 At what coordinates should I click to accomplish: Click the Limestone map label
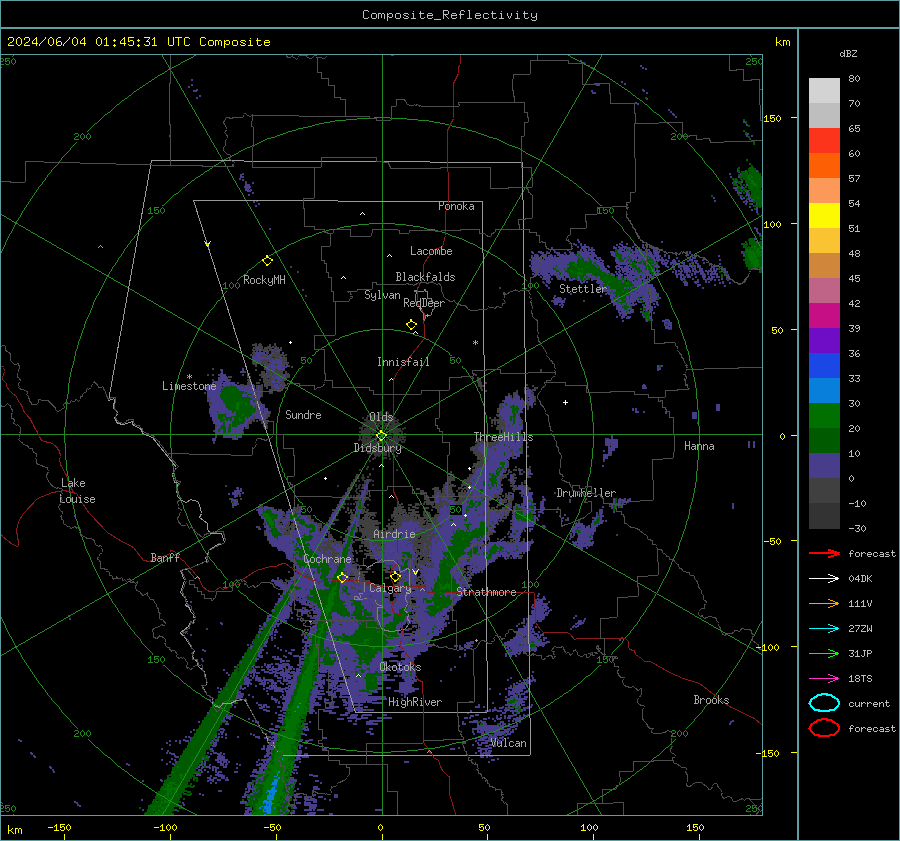pyautogui.click(x=189, y=386)
